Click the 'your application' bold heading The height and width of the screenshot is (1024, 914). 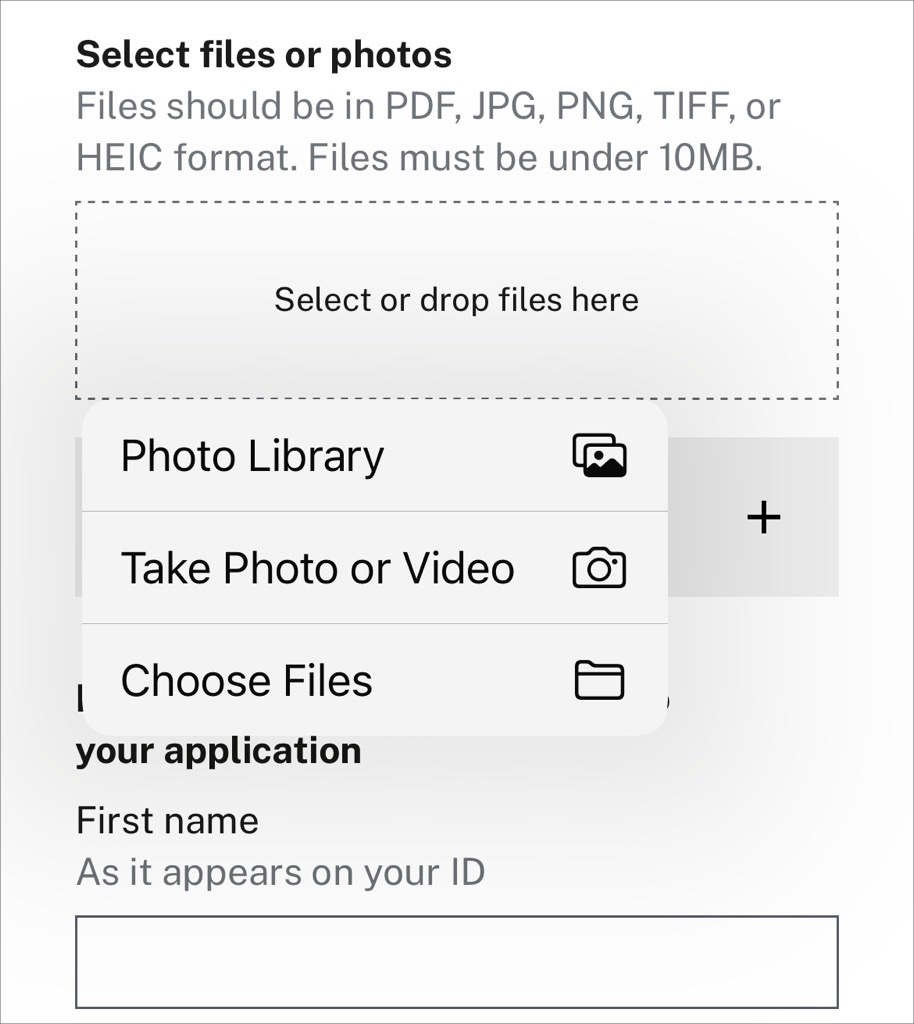point(218,751)
